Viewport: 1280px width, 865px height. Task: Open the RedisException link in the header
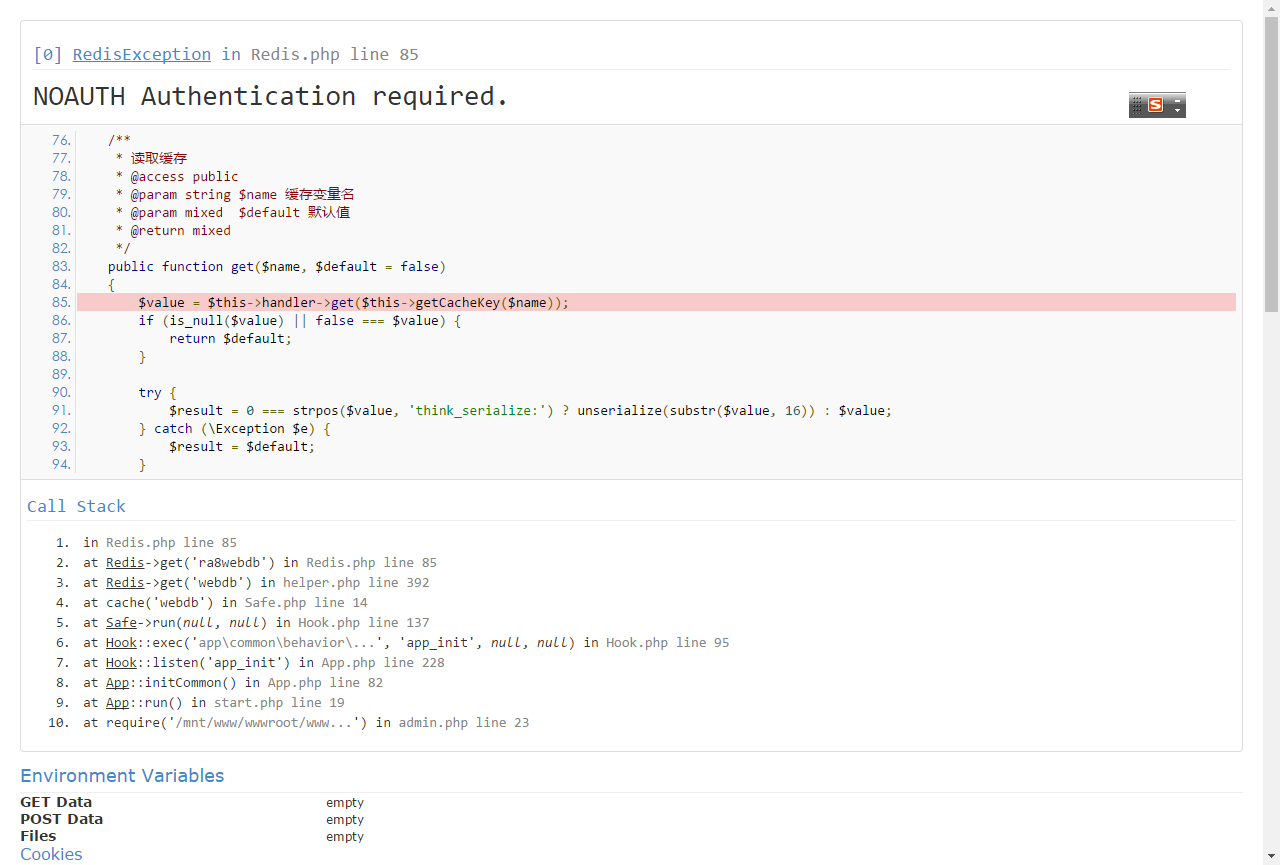[141, 54]
